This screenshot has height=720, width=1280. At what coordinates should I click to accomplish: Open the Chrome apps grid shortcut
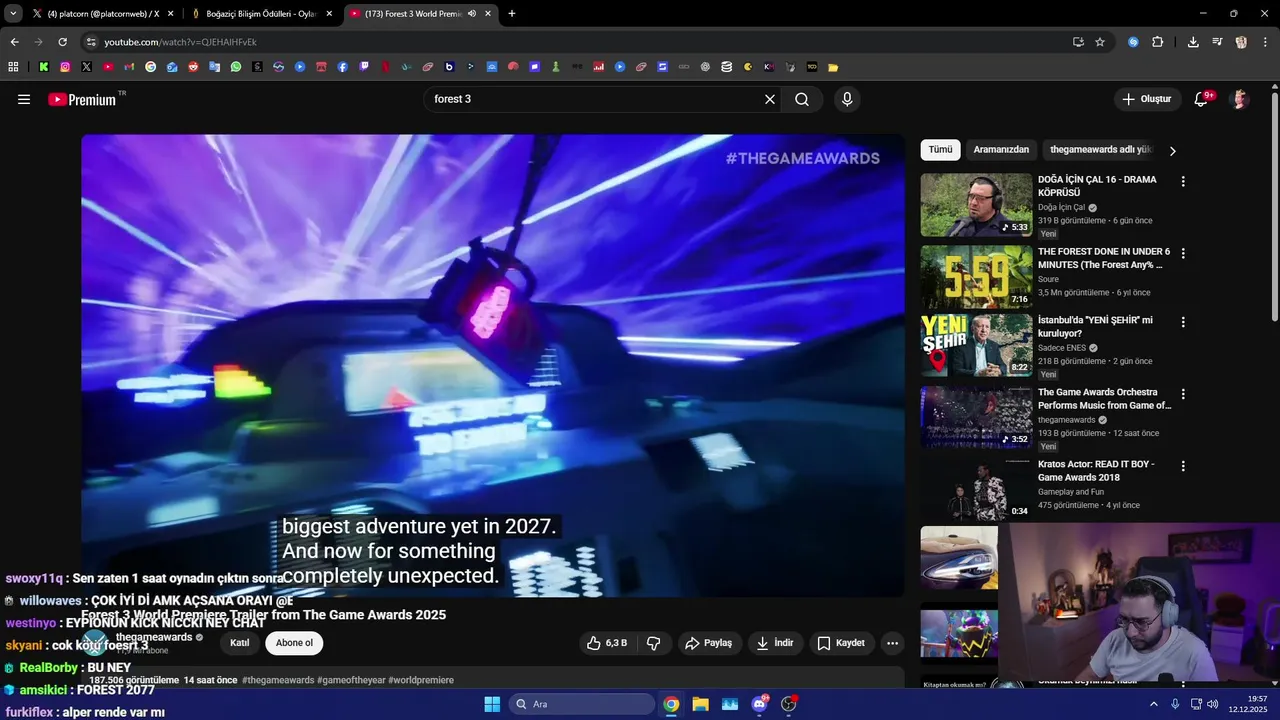pyautogui.click(x=13, y=67)
